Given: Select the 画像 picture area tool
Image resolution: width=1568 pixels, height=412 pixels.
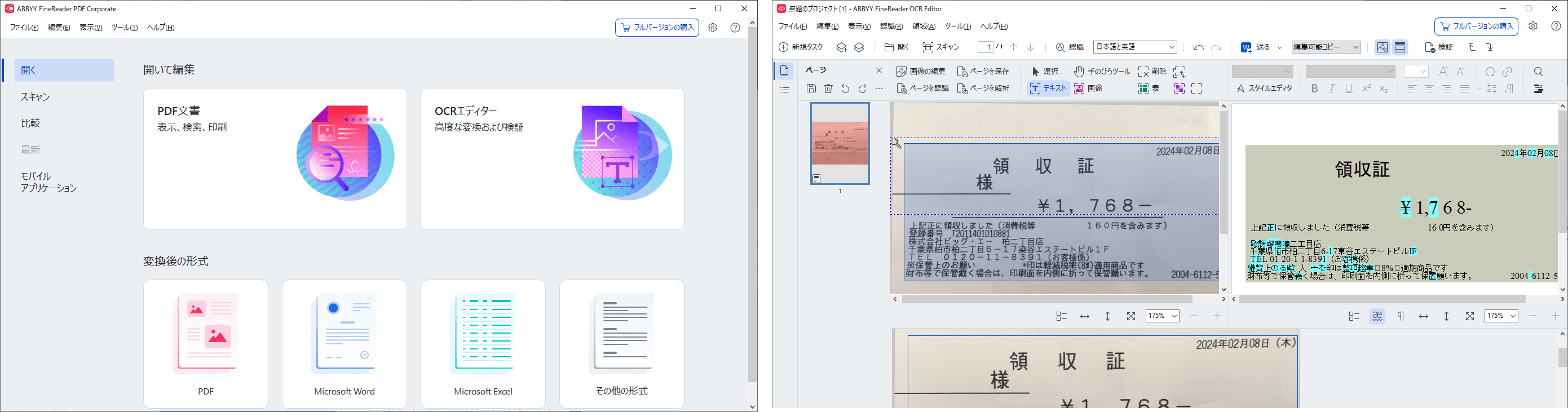Looking at the screenshot, I should point(1088,89).
